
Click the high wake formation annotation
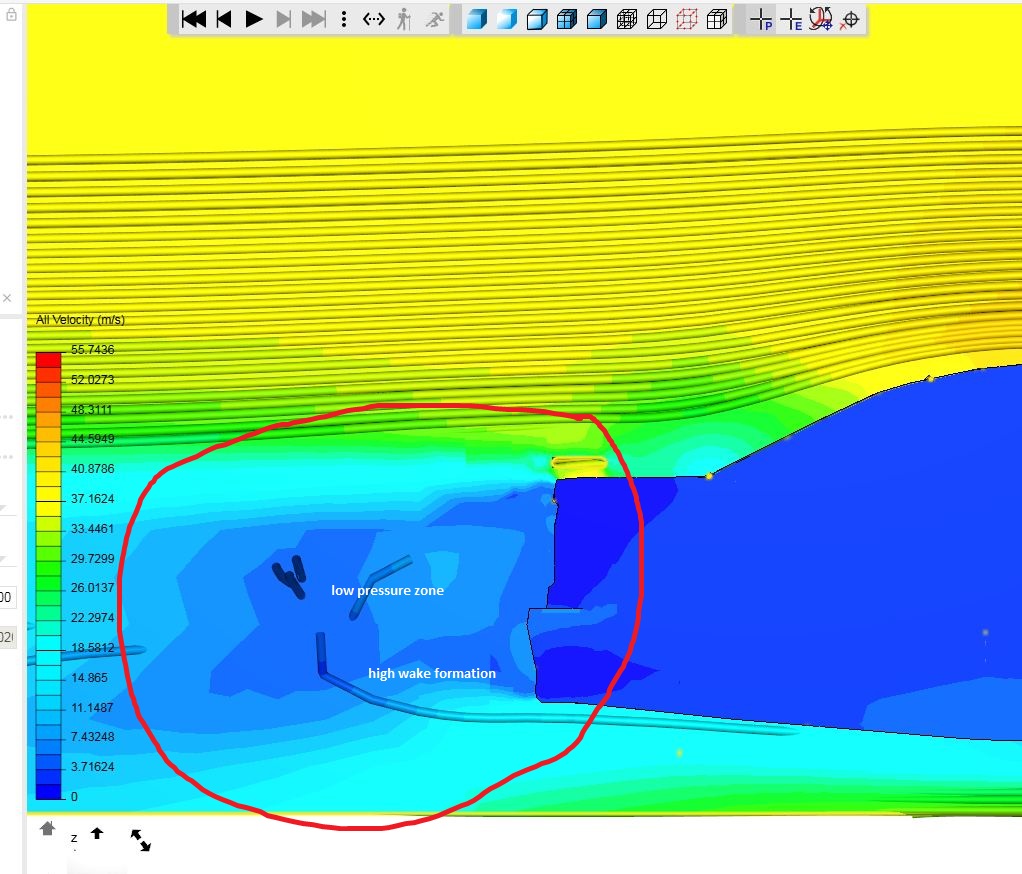[x=431, y=673]
